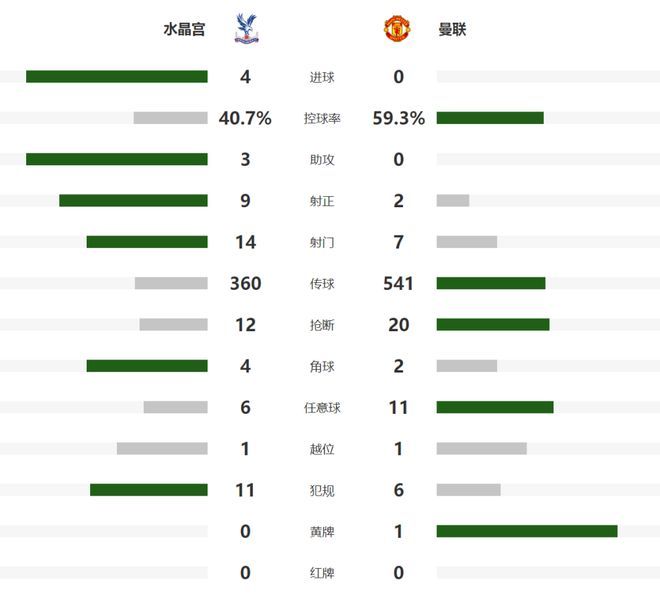Screen dimensions: 660x599
Task: Click Manchester United's 541 passes bar
Action: click(491, 283)
